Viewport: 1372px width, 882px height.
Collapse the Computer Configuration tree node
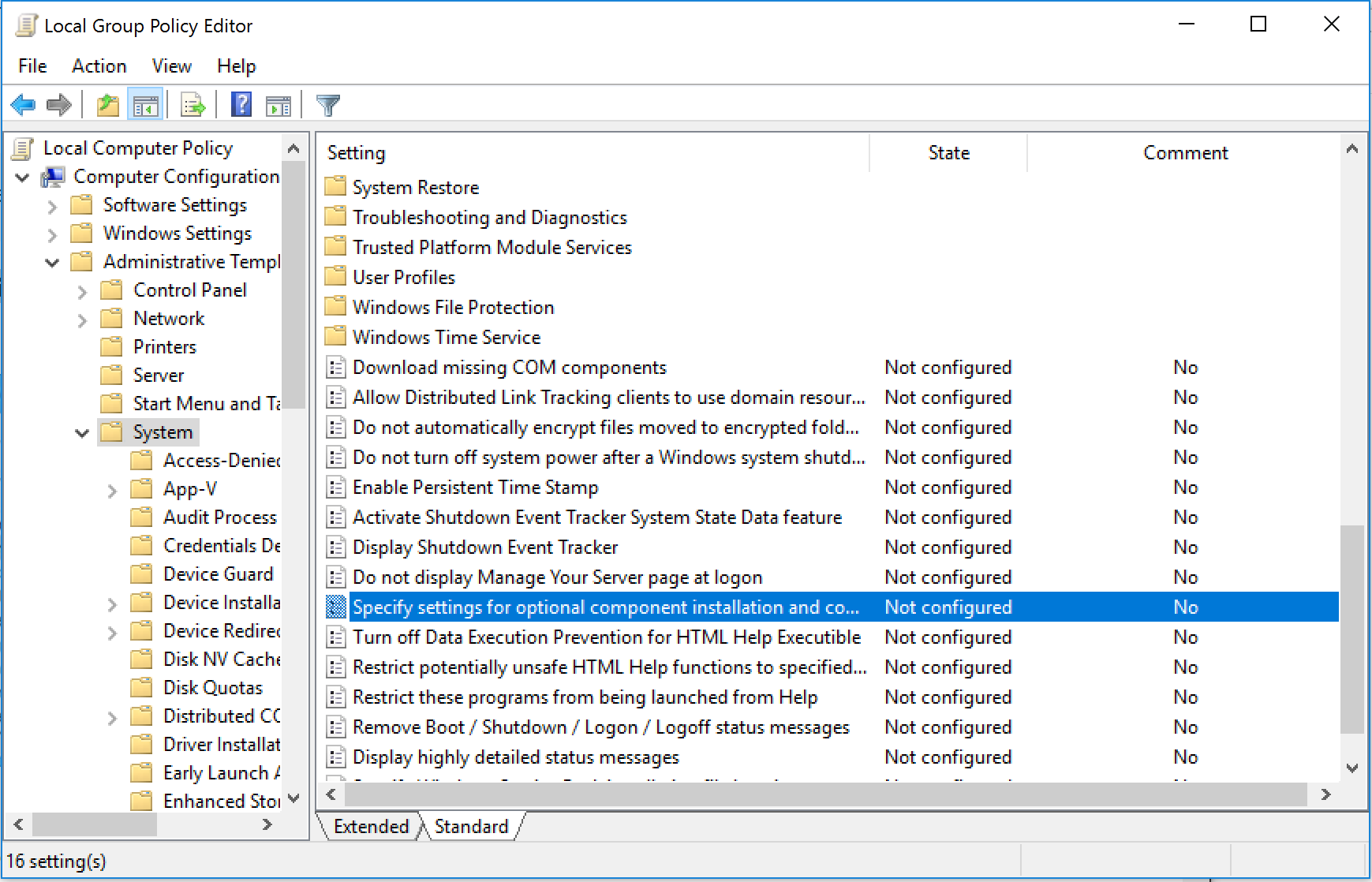point(23,178)
